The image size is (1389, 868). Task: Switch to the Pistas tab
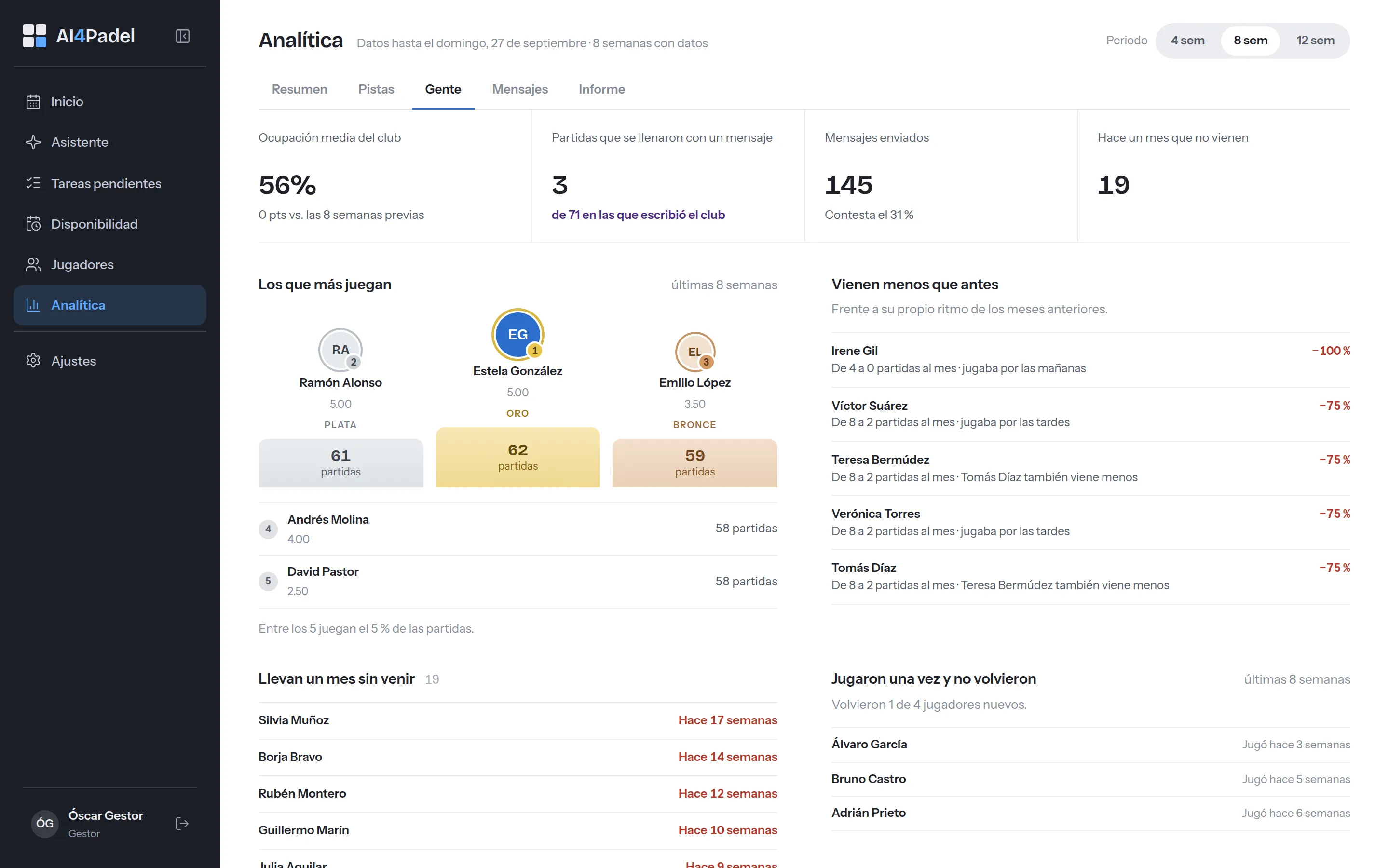pyautogui.click(x=376, y=89)
